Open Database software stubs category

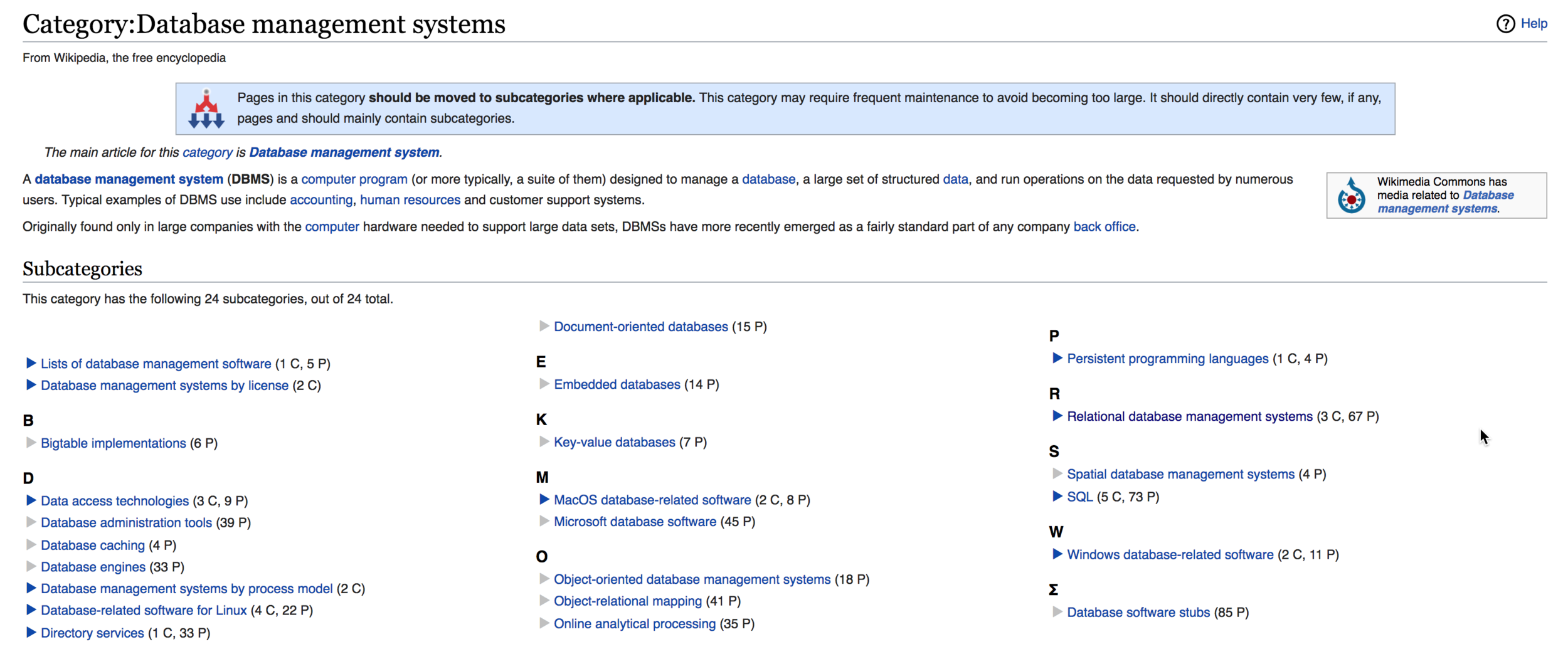point(1138,613)
